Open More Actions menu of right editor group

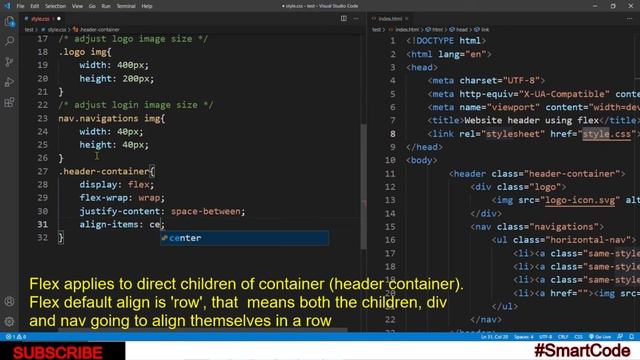[x=629, y=18]
